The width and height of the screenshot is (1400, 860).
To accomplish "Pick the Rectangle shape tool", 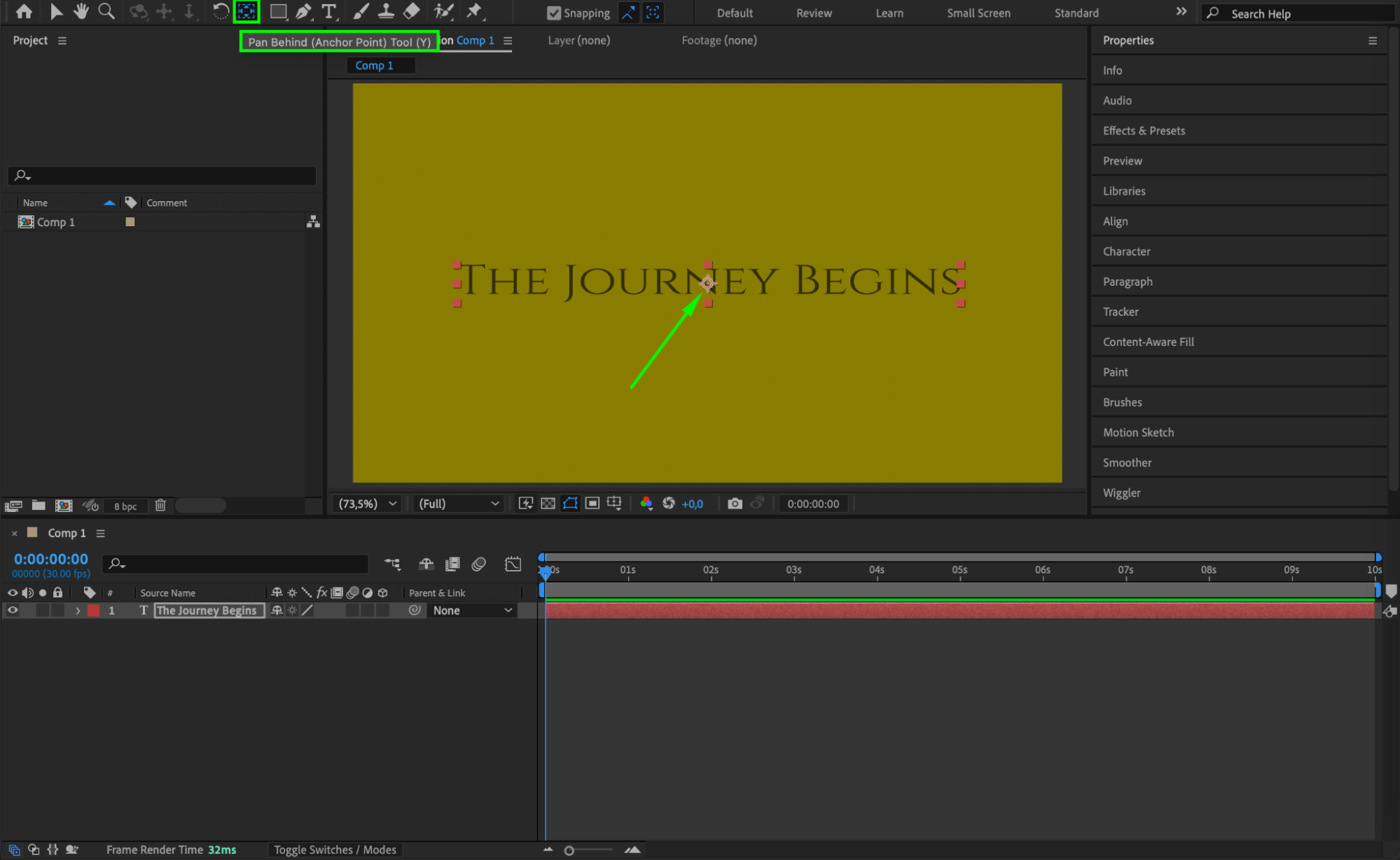I will tap(278, 12).
